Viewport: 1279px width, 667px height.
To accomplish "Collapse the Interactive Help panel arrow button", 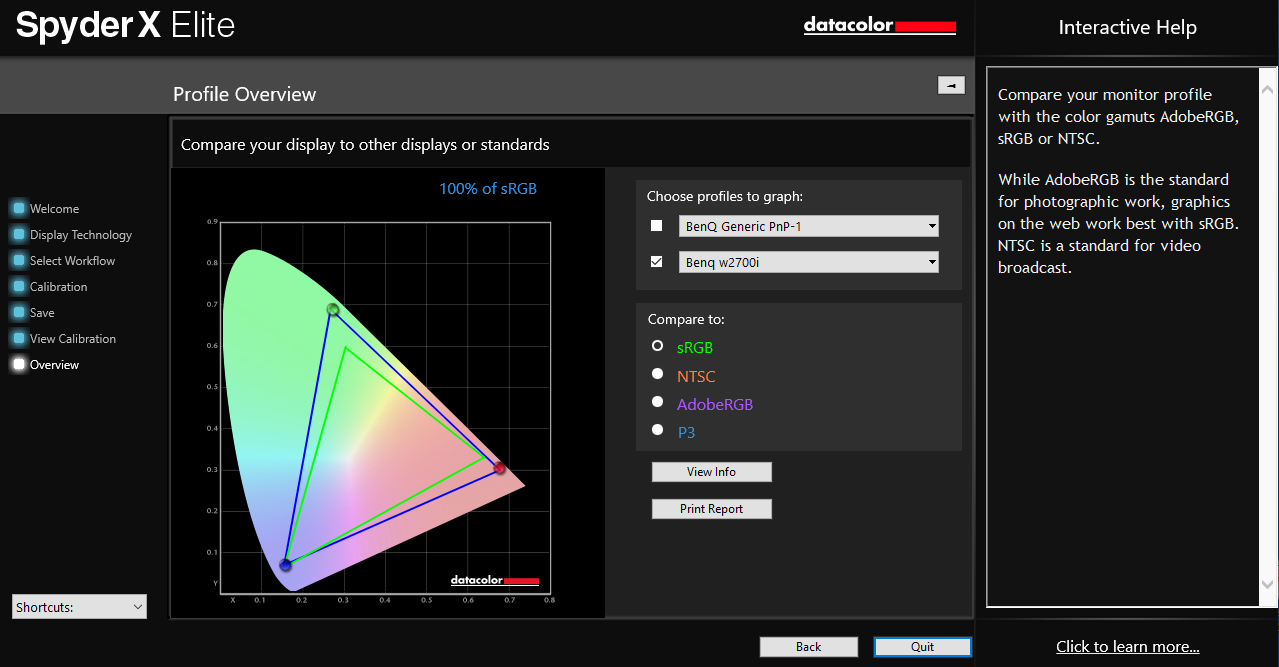I will (x=950, y=85).
